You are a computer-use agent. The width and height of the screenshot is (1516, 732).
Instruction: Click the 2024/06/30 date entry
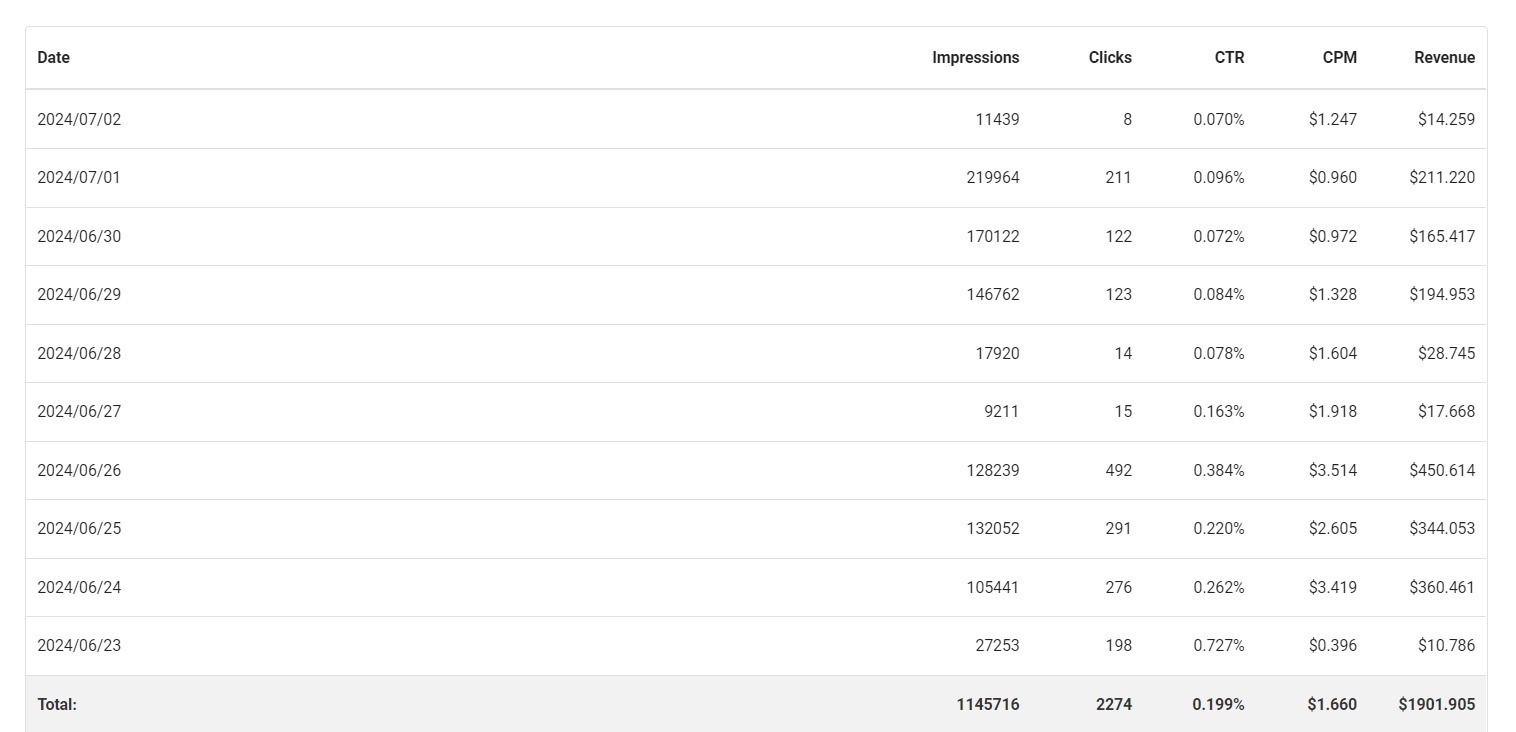(79, 237)
